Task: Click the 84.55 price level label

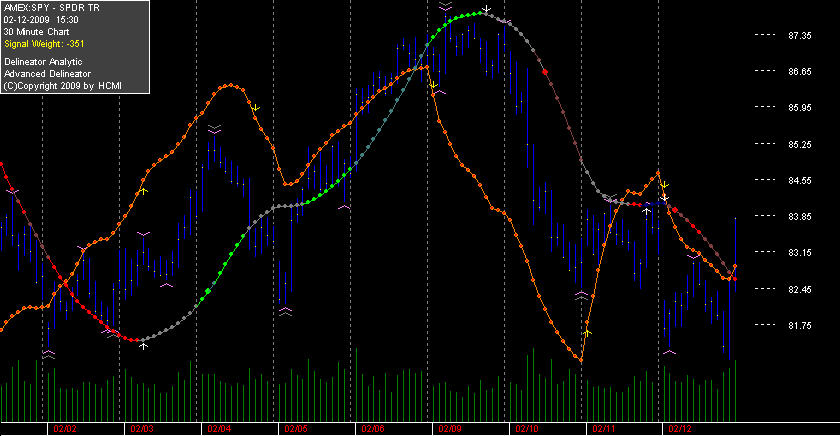Action: [x=800, y=181]
